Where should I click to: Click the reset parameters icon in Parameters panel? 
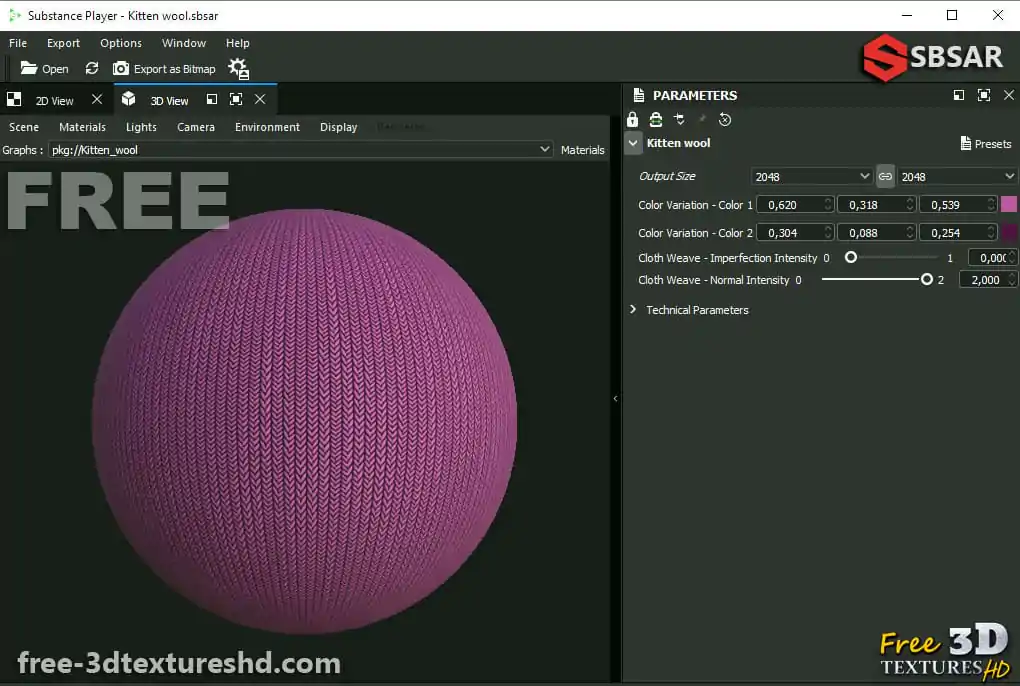coord(725,119)
